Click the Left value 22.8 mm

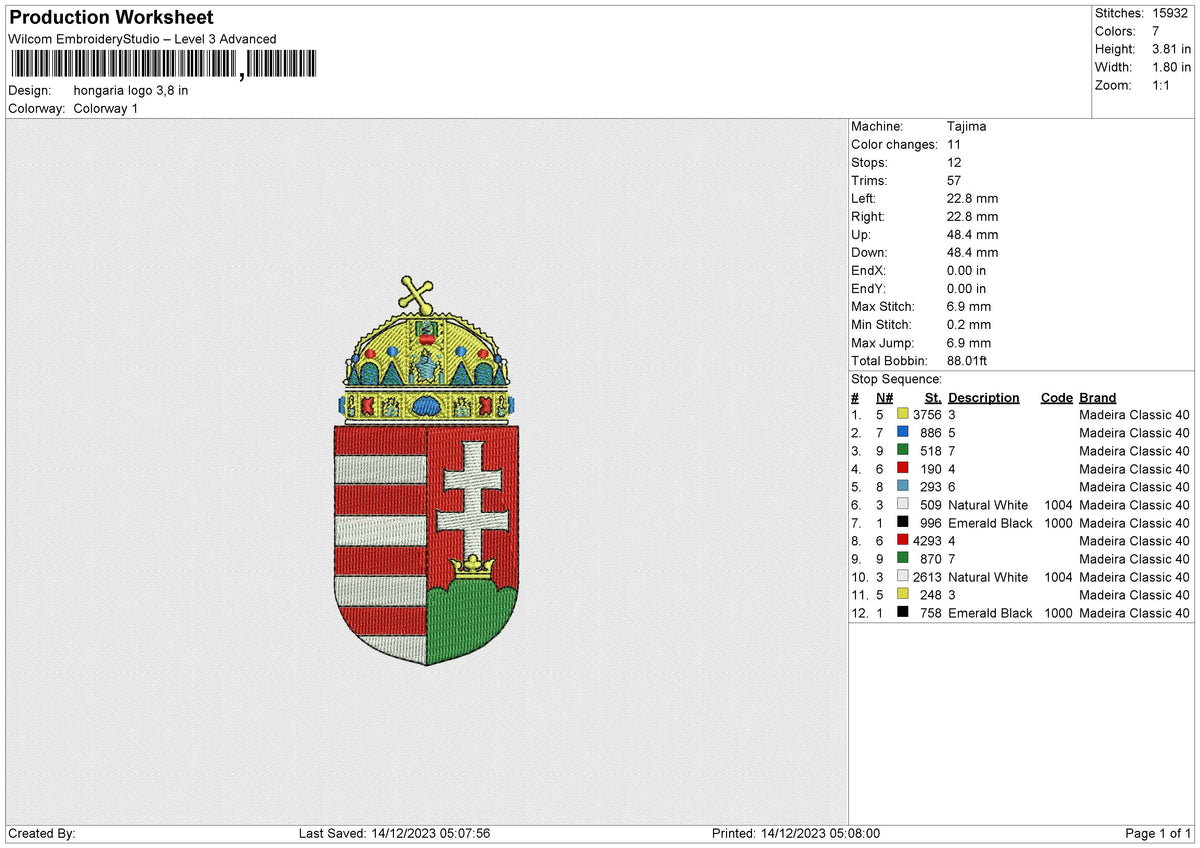[972, 198]
